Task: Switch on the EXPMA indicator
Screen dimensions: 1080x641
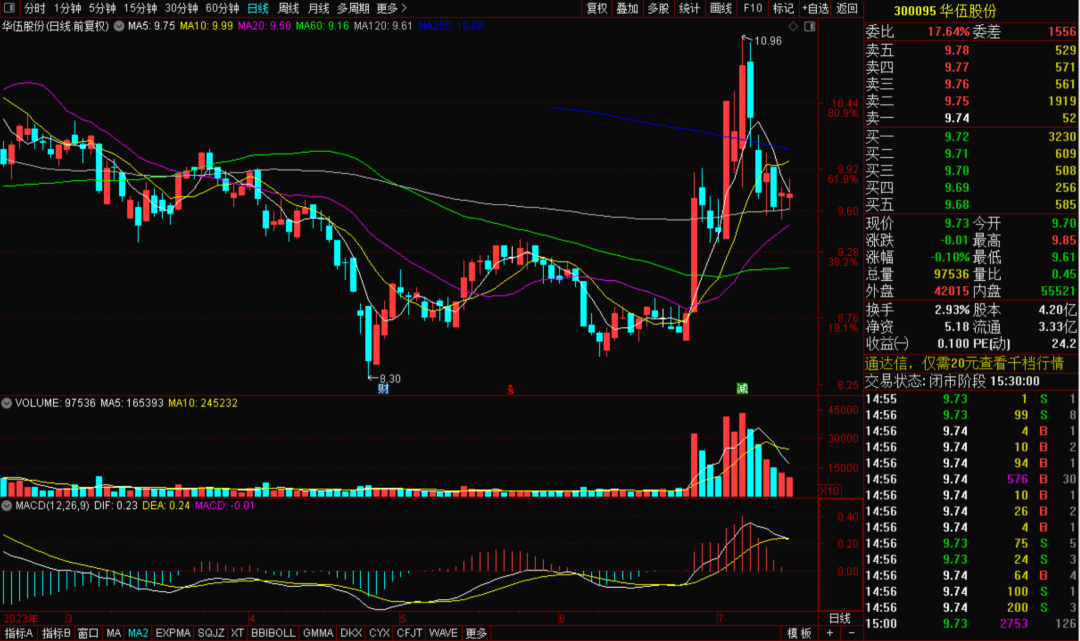Action: point(173,633)
